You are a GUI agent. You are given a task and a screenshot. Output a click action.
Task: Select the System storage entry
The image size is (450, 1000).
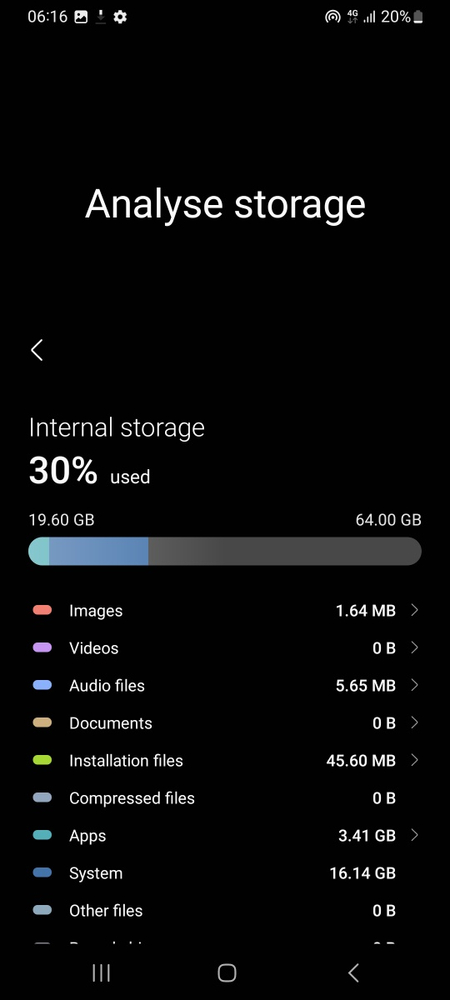tap(225, 873)
